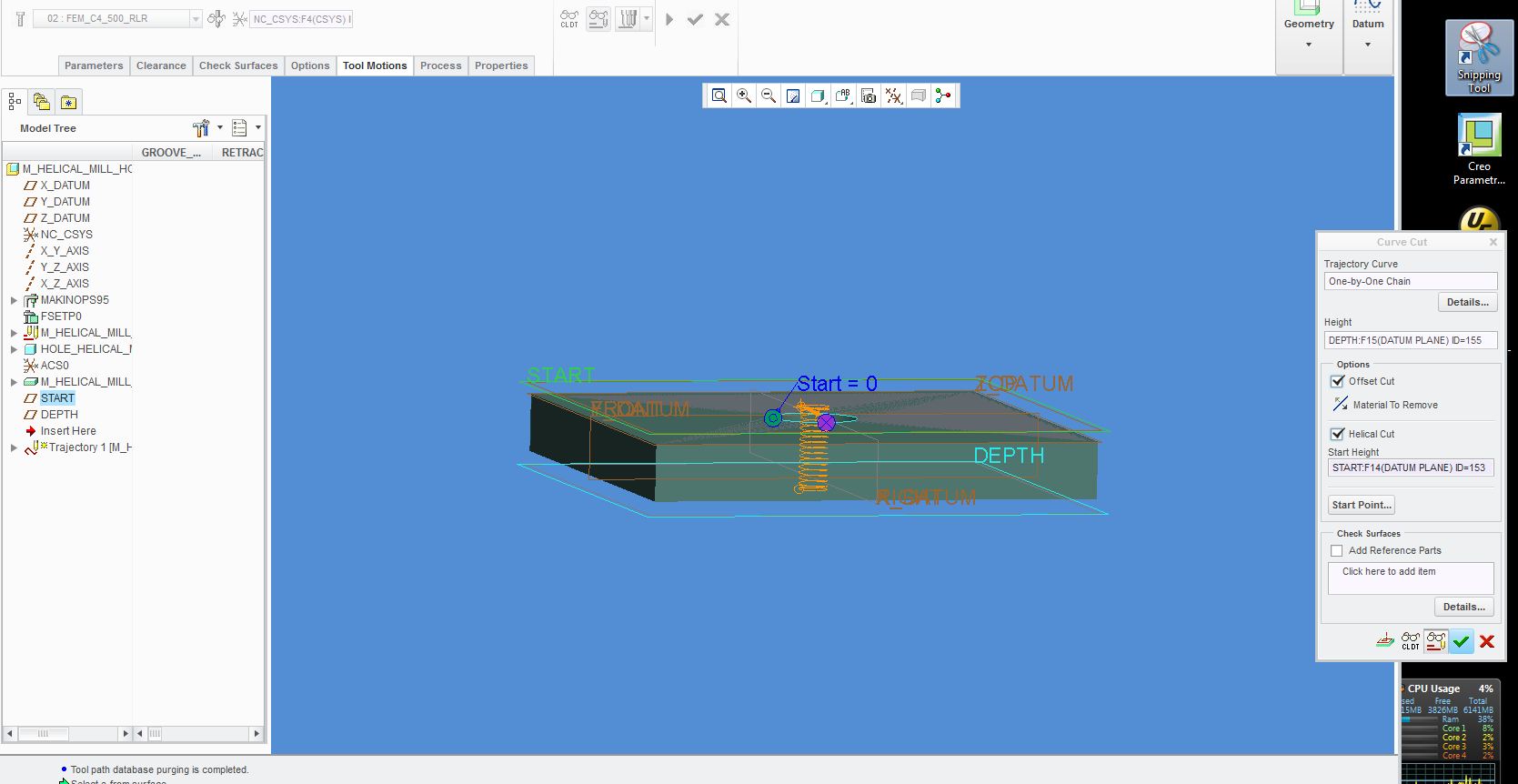The width and height of the screenshot is (1518, 784).
Task: Select NC_CSYS in model tree
Action: (66, 234)
